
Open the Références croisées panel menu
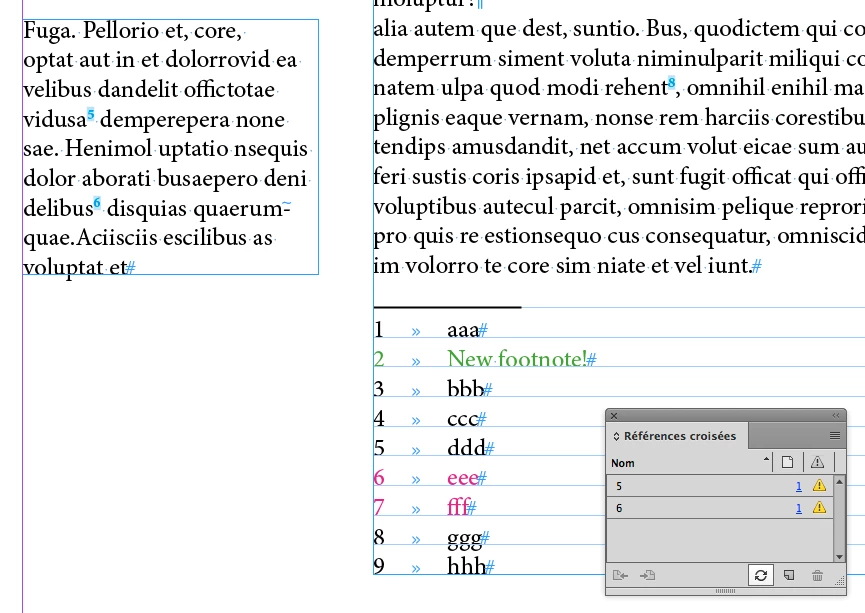click(x=835, y=436)
